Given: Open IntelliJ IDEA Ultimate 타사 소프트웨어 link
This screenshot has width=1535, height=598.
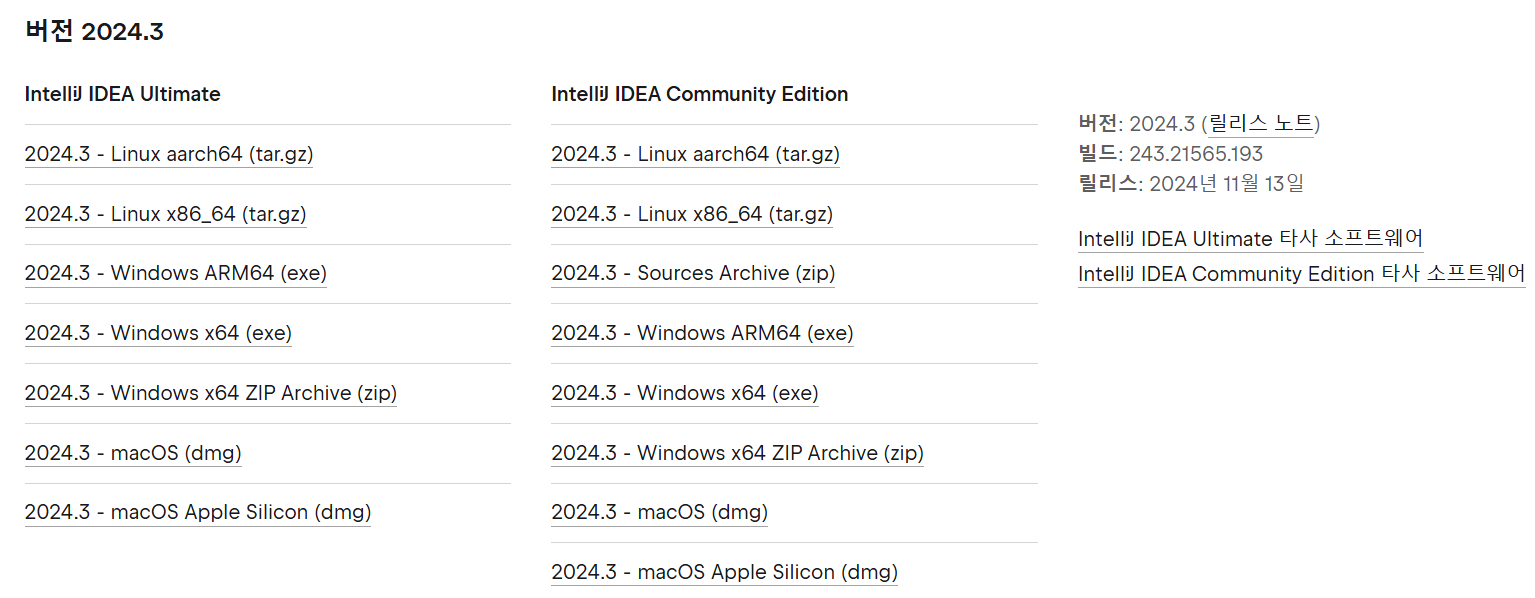Looking at the screenshot, I should coord(1250,239).
